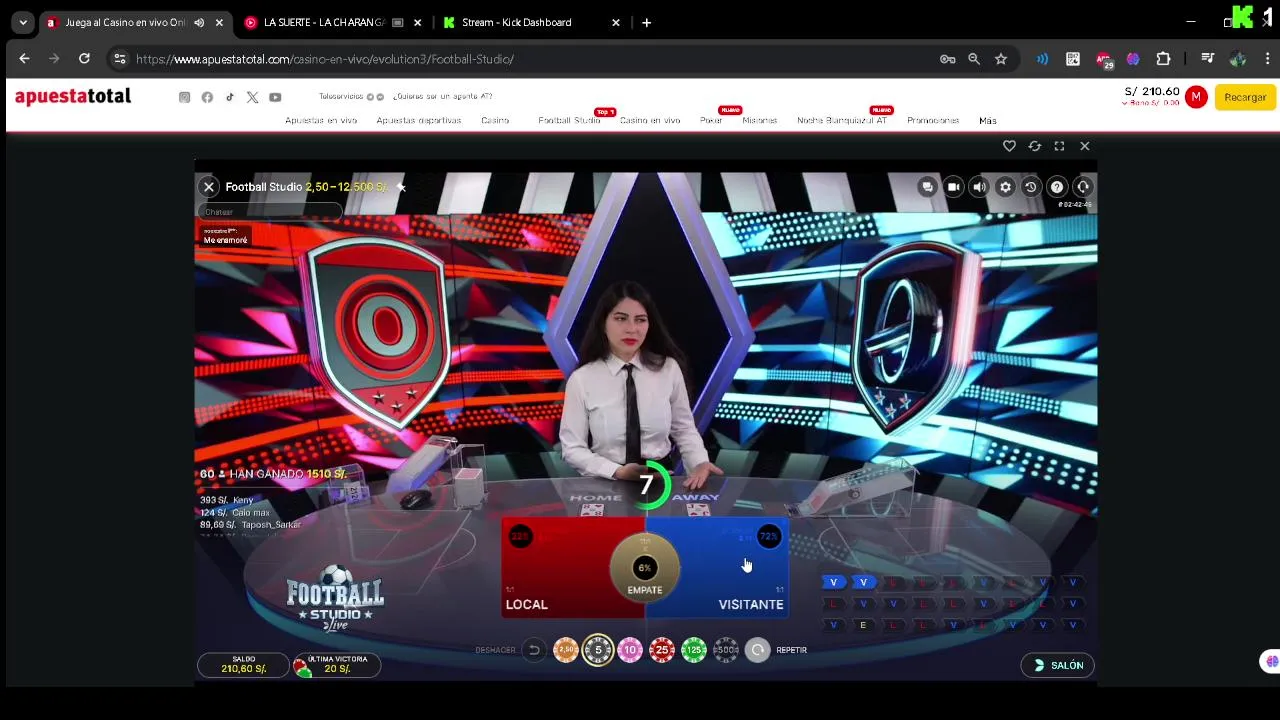
Task: Open browser zoom magnifier icon
Action: [x=974, y=59]
